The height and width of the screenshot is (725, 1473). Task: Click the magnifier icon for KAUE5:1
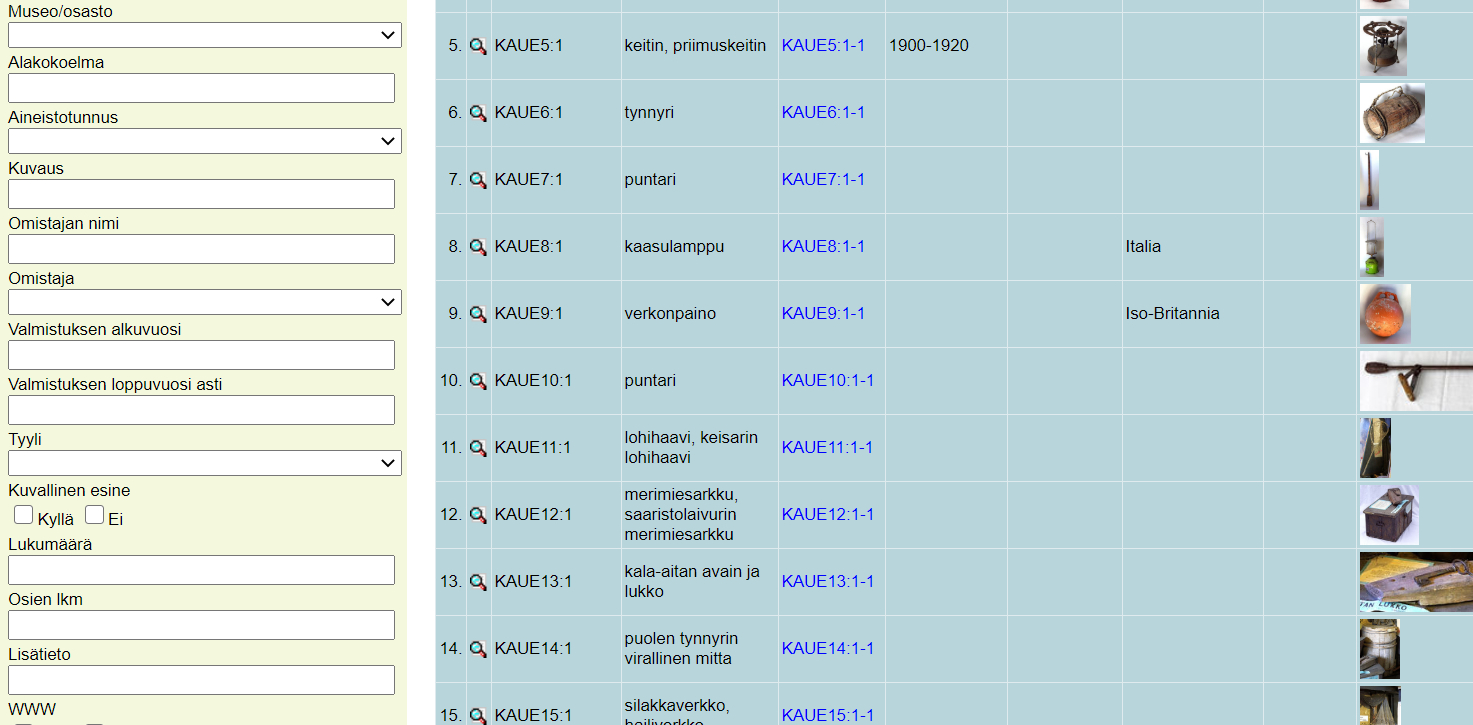pos(478,46)
